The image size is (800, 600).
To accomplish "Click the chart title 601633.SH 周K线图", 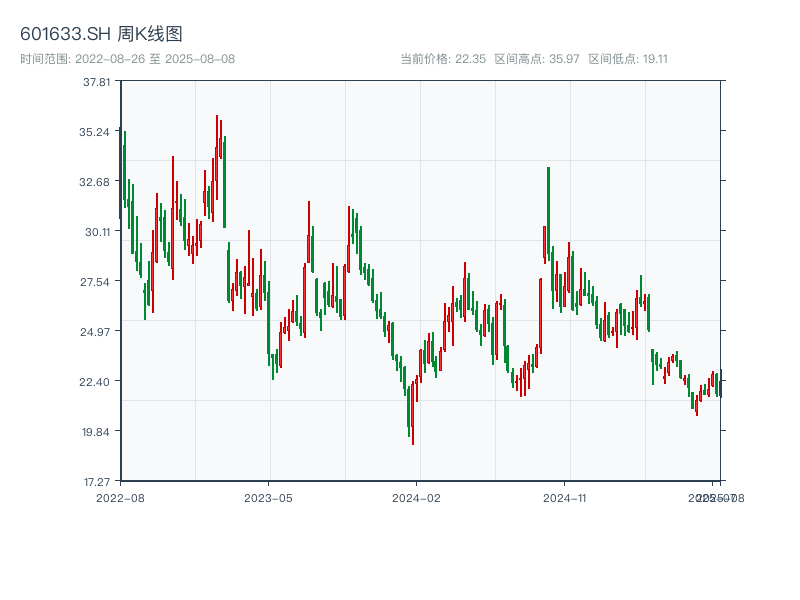I will (x=101, y=35).
